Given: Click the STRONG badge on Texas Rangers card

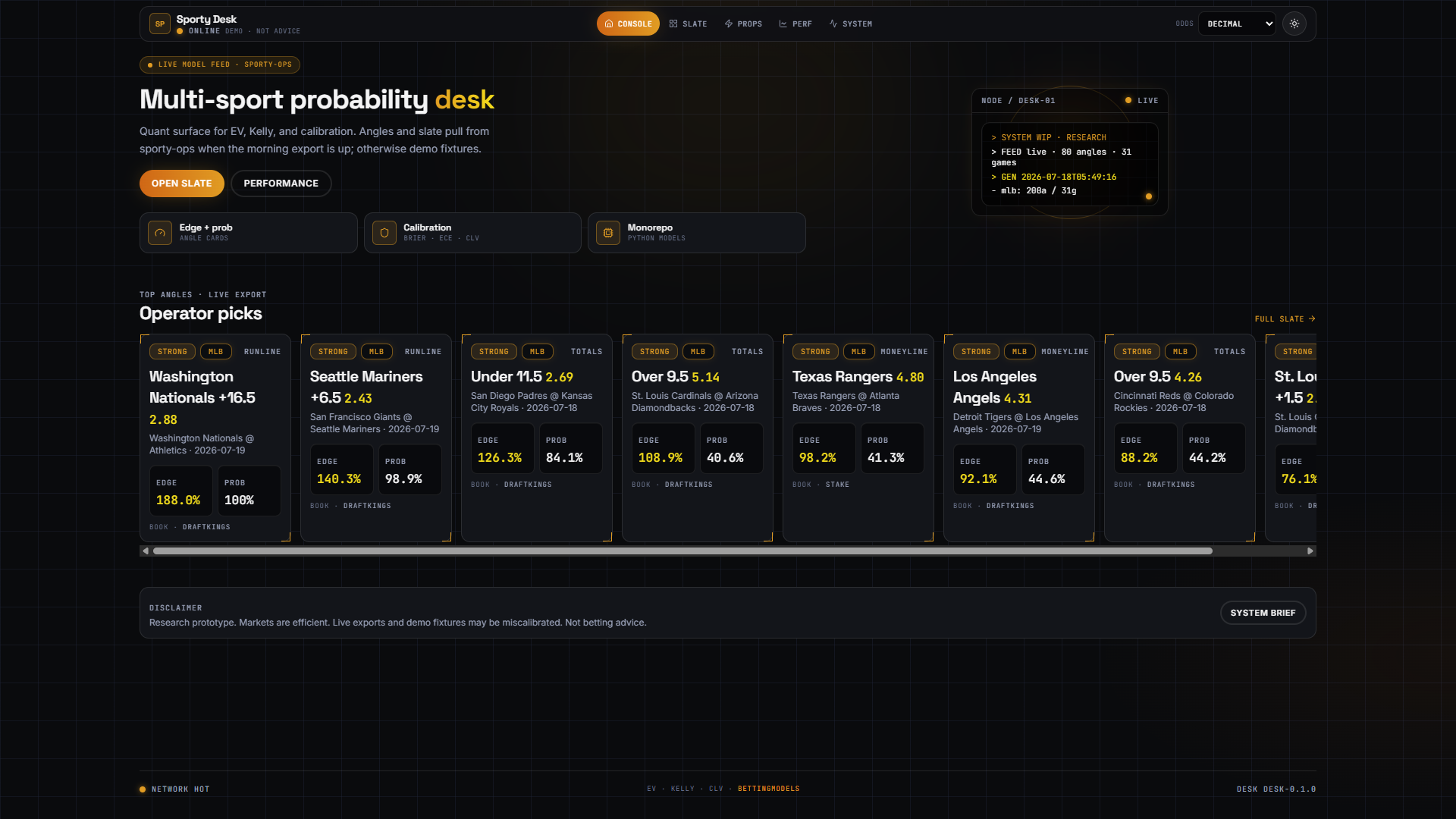Looking at the screenshot, I should 815,352.
